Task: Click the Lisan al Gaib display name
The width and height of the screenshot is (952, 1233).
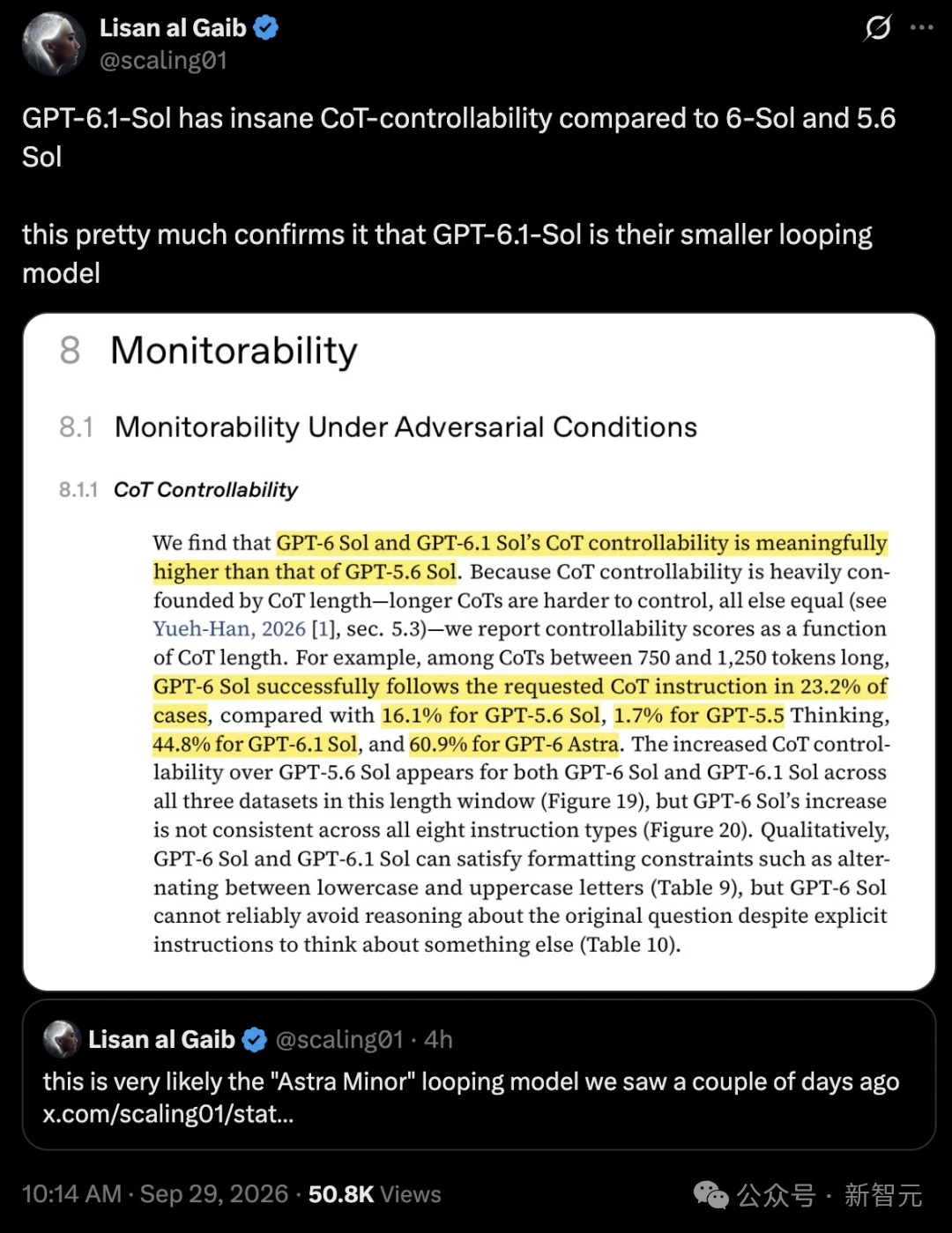Action: point(173,28)
